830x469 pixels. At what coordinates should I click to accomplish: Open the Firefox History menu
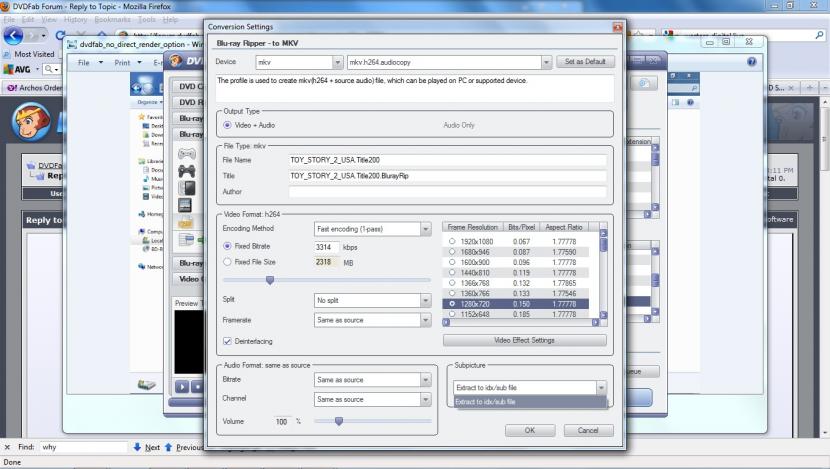point(75,20)
